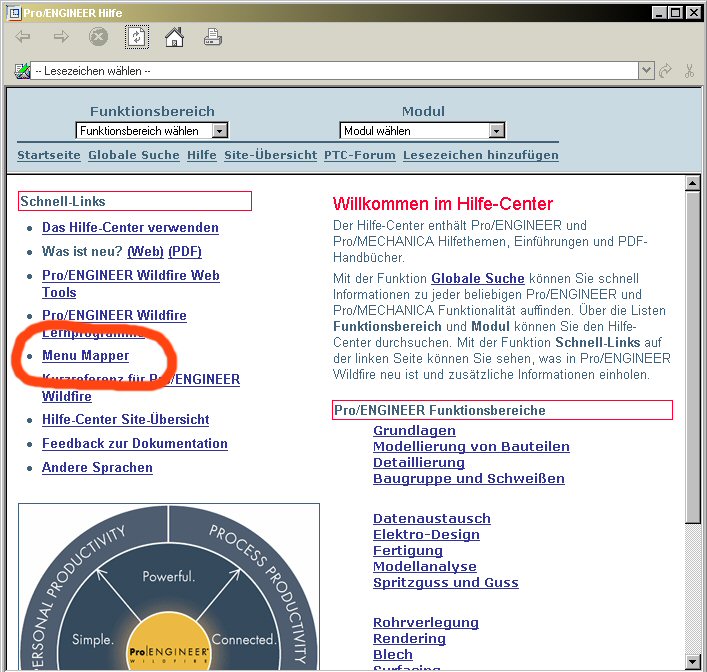
Task: Open the Was ist neu (PDF) link
Action: click(x=185, y=251)
